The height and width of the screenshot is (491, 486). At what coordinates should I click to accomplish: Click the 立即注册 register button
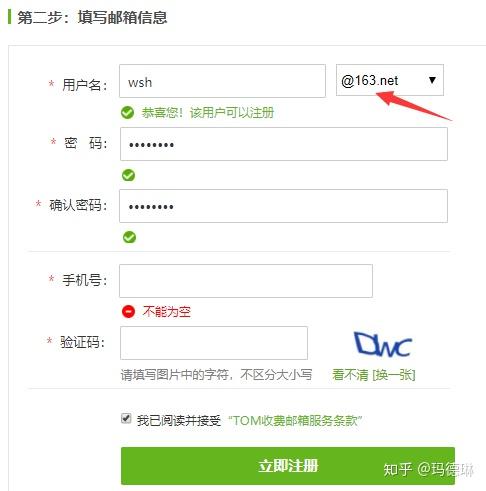pos(288,466)
